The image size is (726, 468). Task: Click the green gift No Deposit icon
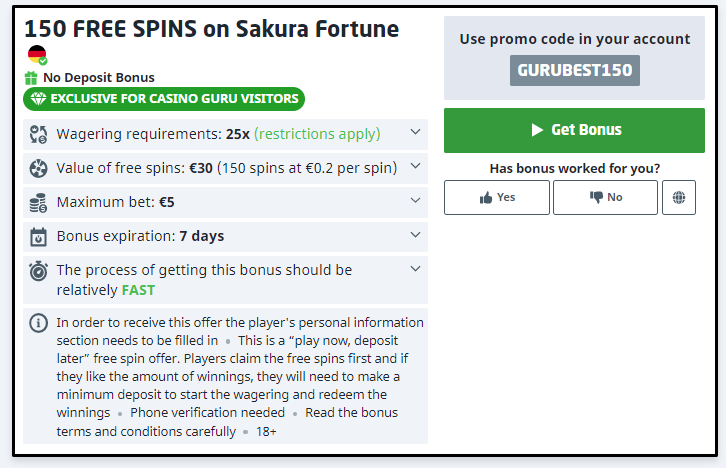pyautogui.click(x=31, y=78)
